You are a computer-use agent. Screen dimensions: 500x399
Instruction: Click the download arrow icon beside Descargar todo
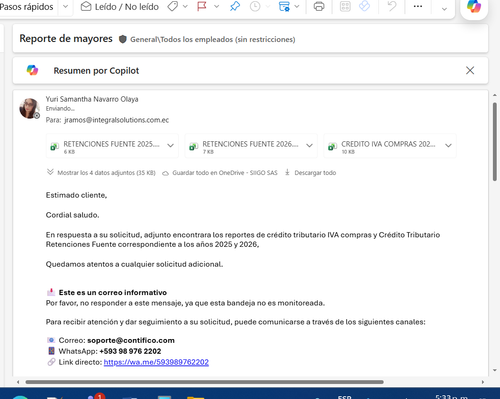tap(287, 172)
